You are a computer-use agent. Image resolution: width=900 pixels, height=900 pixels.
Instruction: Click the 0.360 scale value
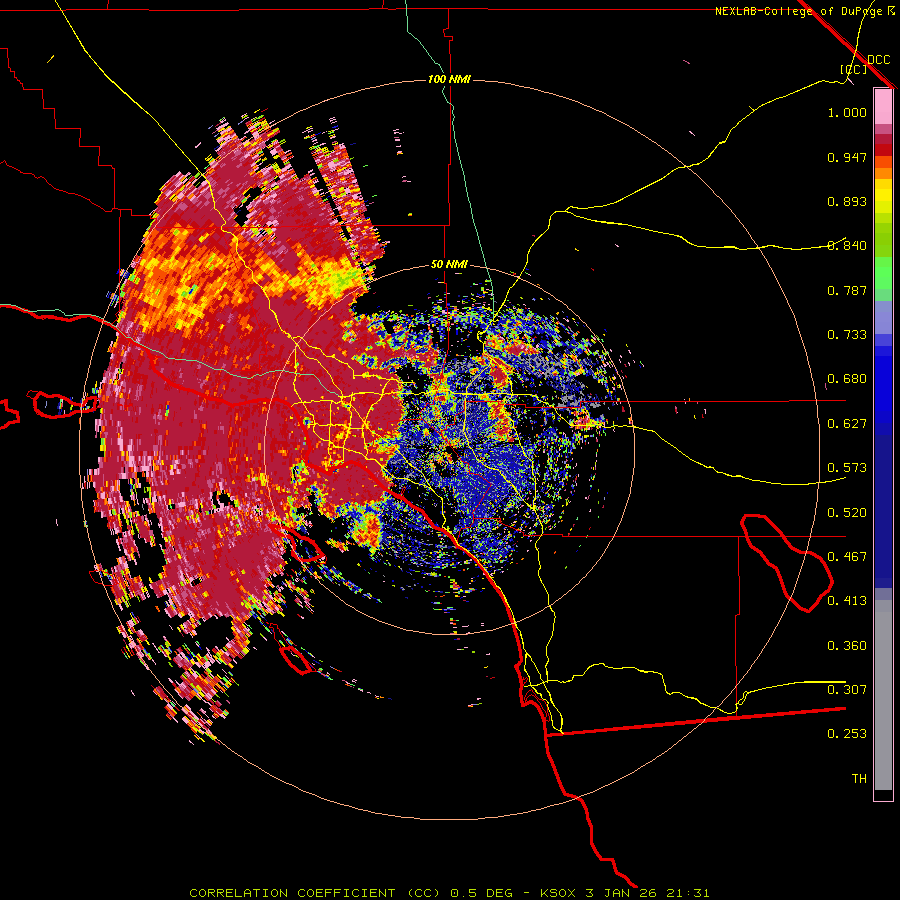(847, 646)
